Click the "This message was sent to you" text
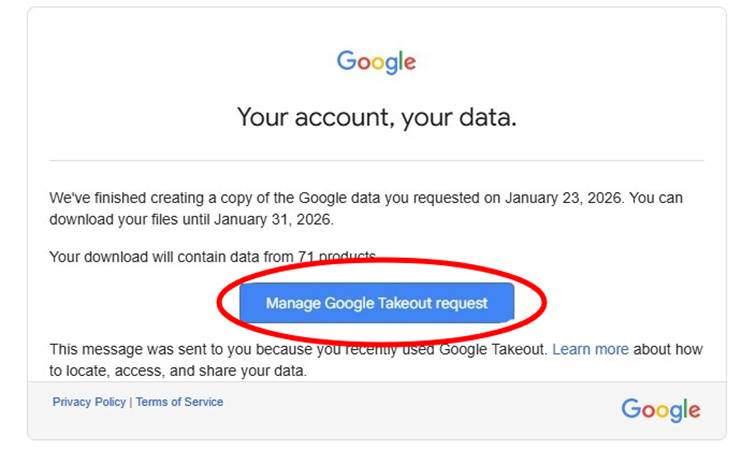756x450 pixels. pos(150,350)
